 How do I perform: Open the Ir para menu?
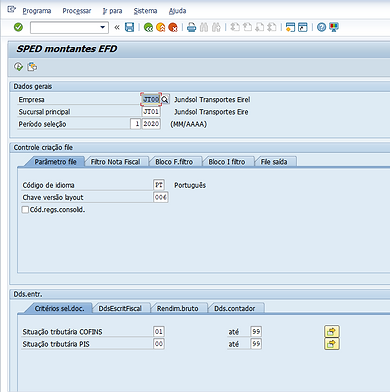point(112,11)
